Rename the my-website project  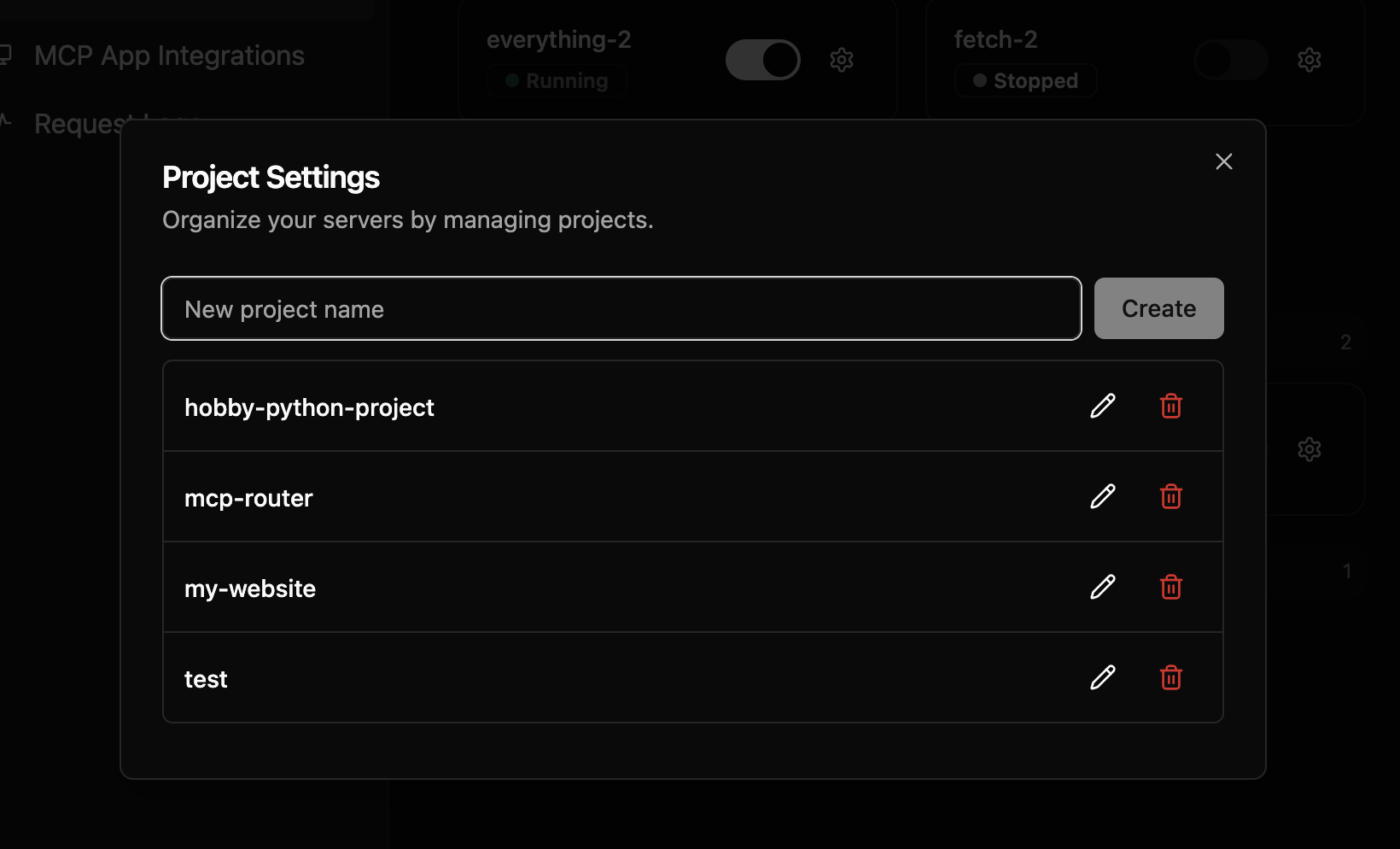click(x=1102, y=587)
